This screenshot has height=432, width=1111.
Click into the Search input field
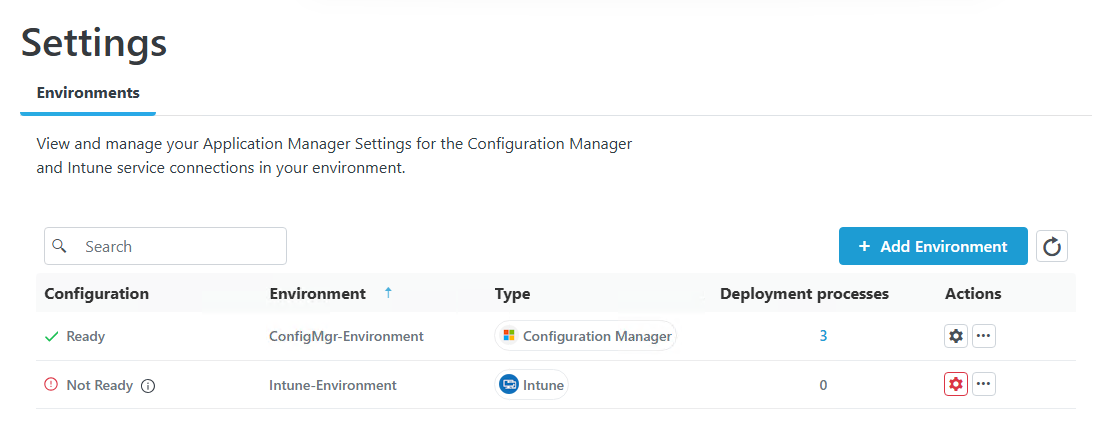pos(180,246)
